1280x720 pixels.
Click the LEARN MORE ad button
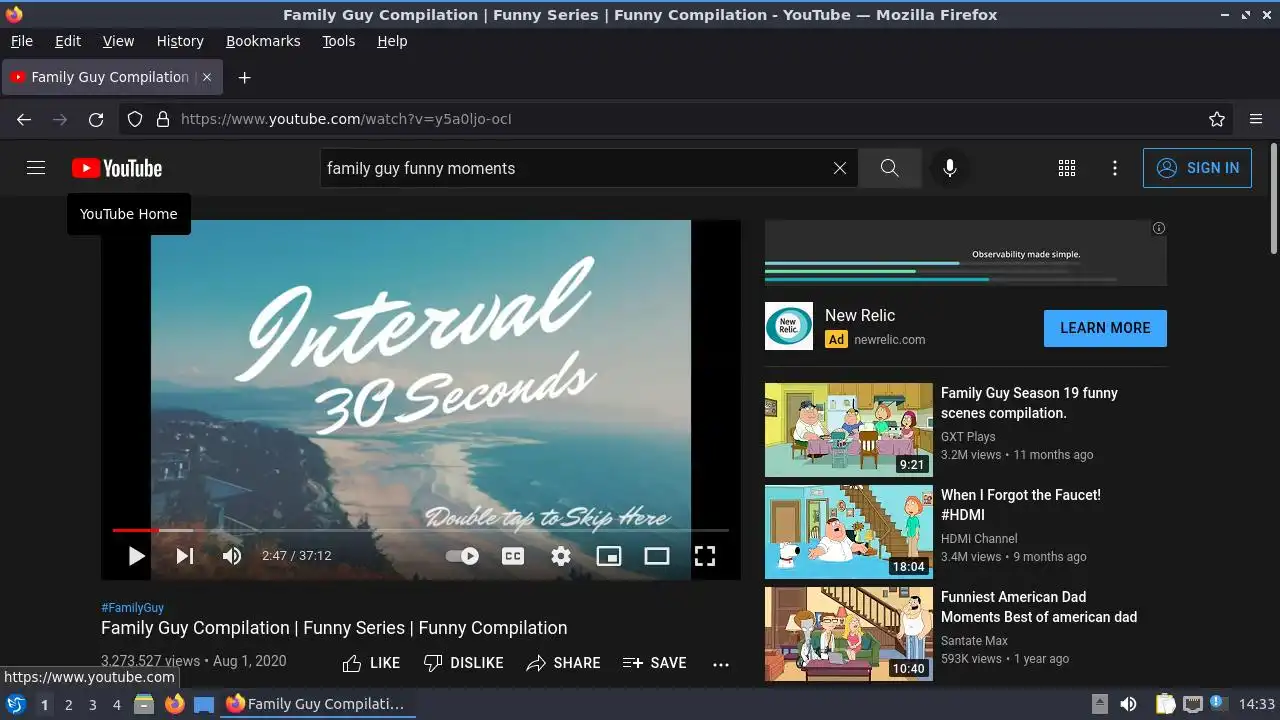coord(1105,328)
